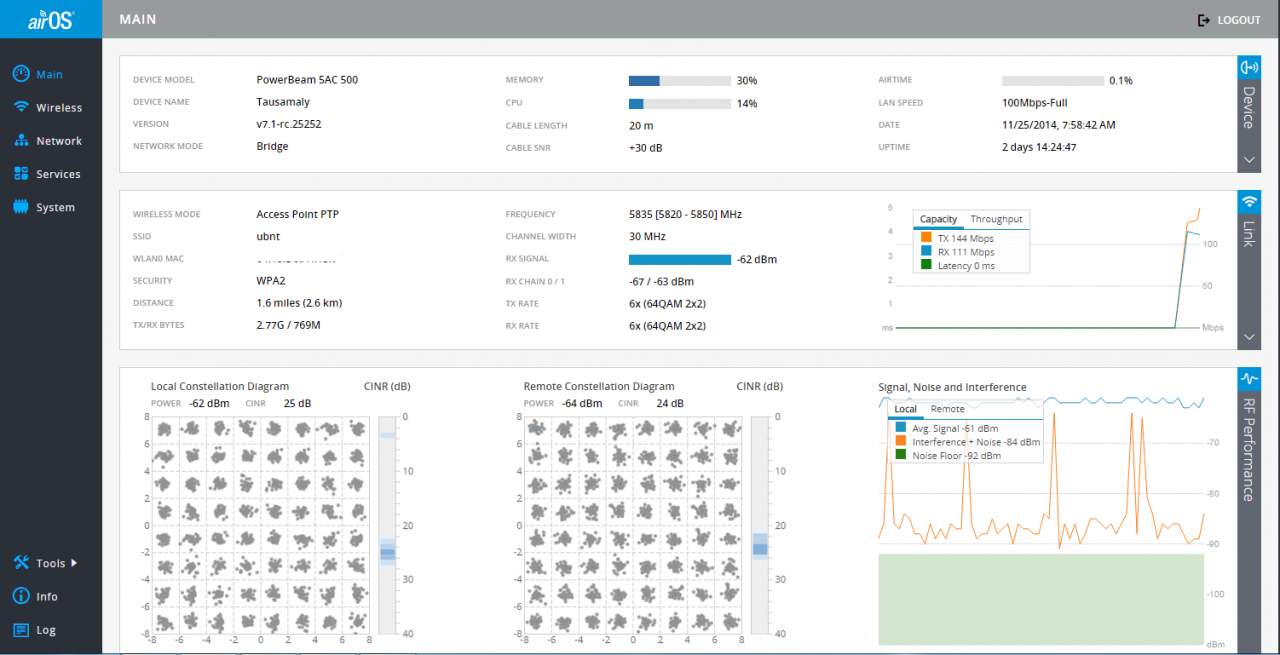Image resolution: width=1280 pixels, height=655 pixels.
Task: Collapse the Device panel chevron
Action: (x=1249, y=159)
